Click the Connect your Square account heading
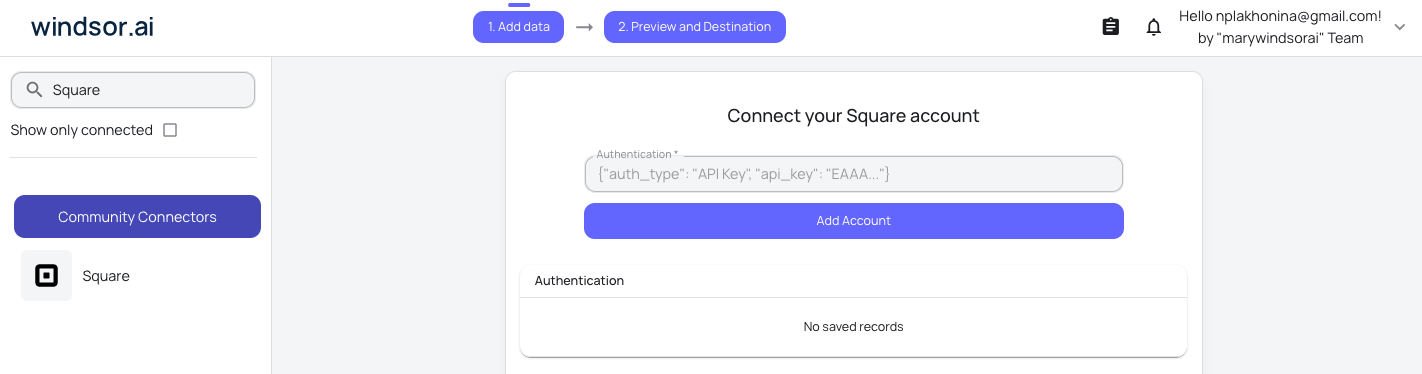1422x374 pixels. click(854, 116)
